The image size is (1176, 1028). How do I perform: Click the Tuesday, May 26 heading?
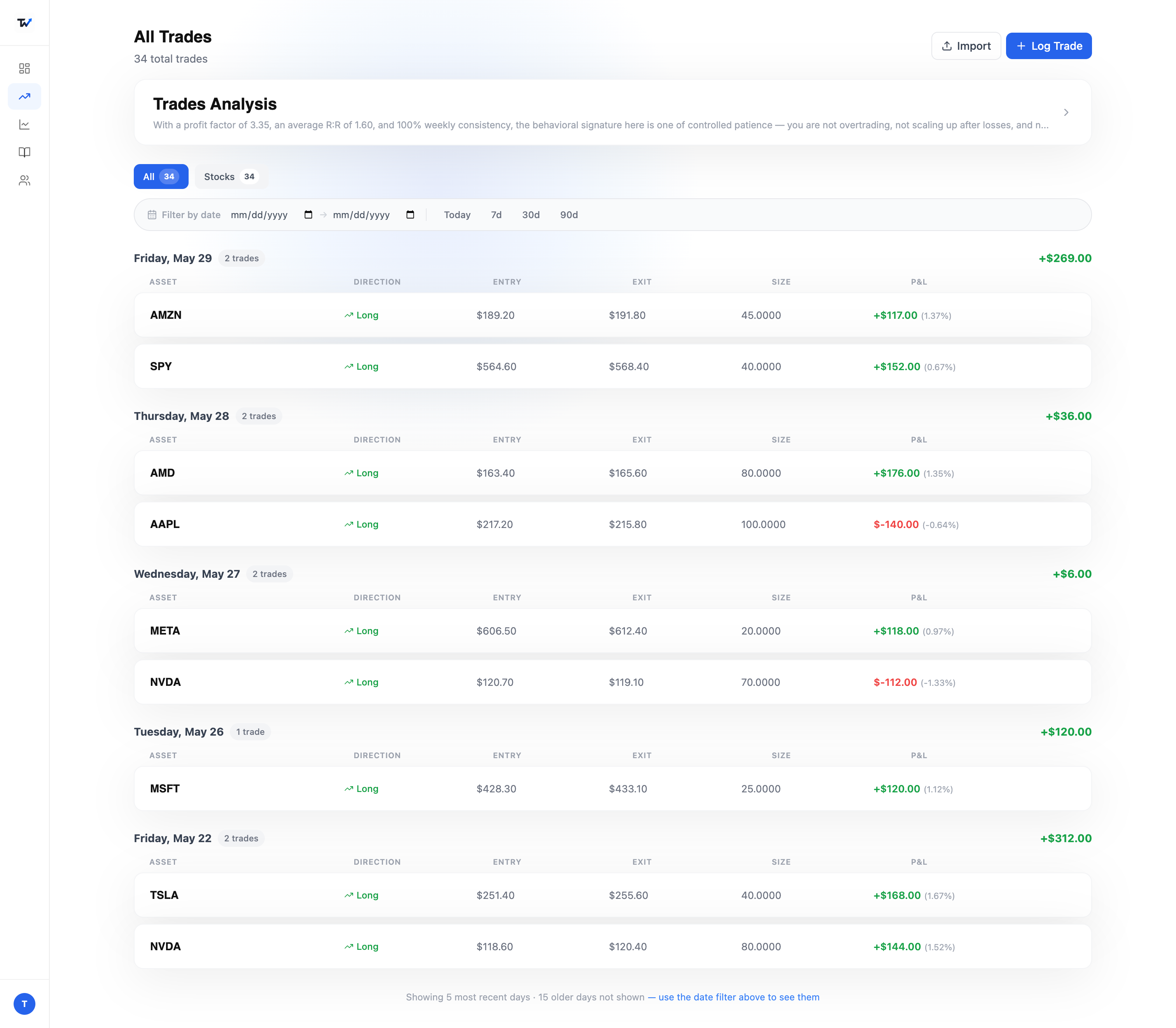[178, 732]
